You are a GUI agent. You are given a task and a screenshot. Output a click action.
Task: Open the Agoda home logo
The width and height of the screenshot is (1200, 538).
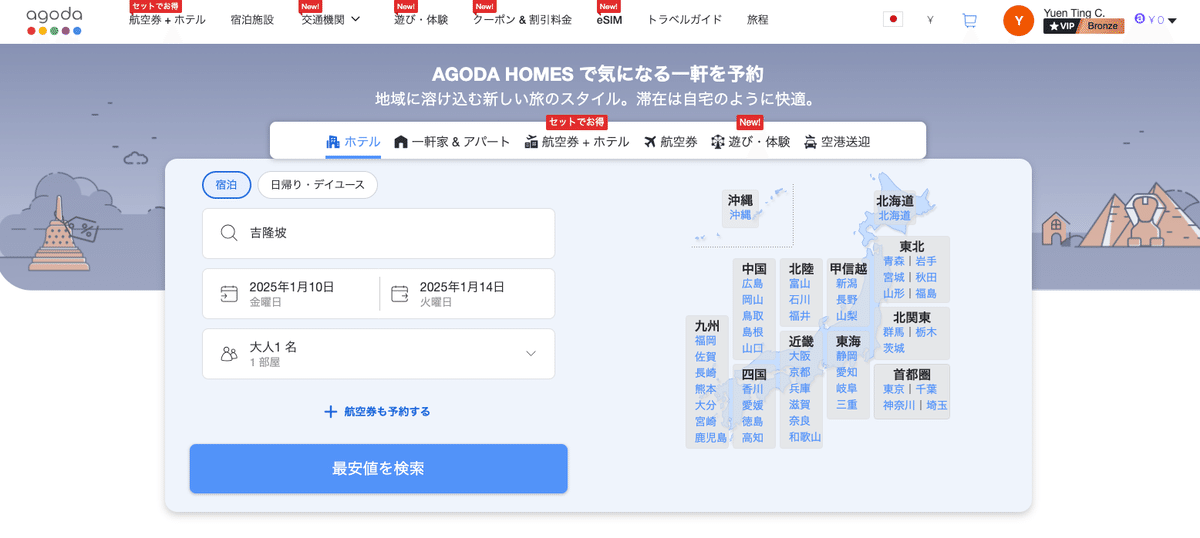pos(54,20)
